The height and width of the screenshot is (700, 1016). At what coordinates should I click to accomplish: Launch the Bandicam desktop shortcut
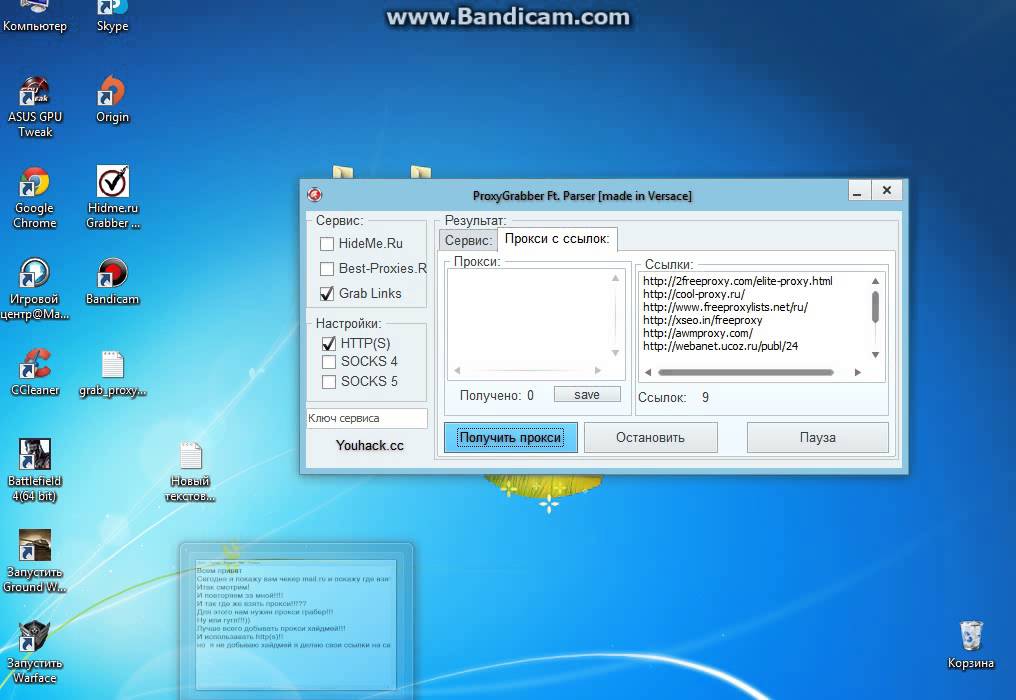click(x=112, y=281)
